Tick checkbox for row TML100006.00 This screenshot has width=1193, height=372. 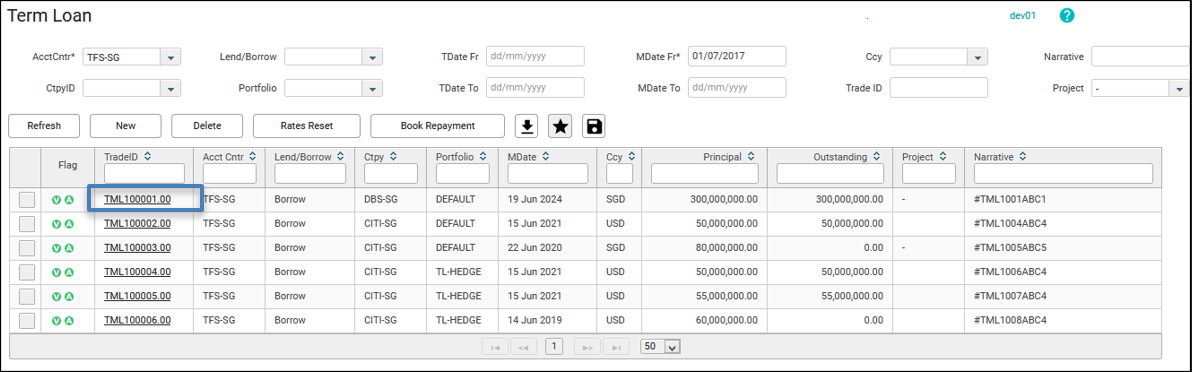[x=27, y=321]
